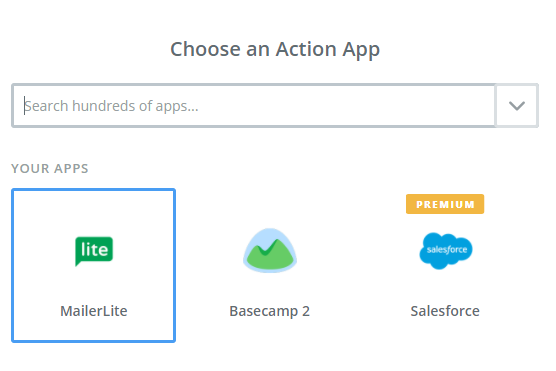
Task: Click the highlighted MailerLite app tile
Action: [94, 265]
